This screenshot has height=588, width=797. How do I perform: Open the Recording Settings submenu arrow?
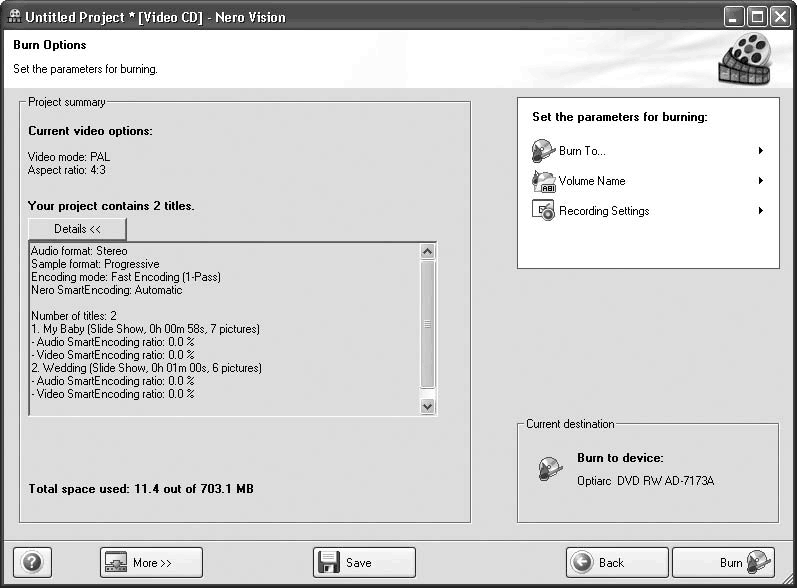[x=761, y=211]
